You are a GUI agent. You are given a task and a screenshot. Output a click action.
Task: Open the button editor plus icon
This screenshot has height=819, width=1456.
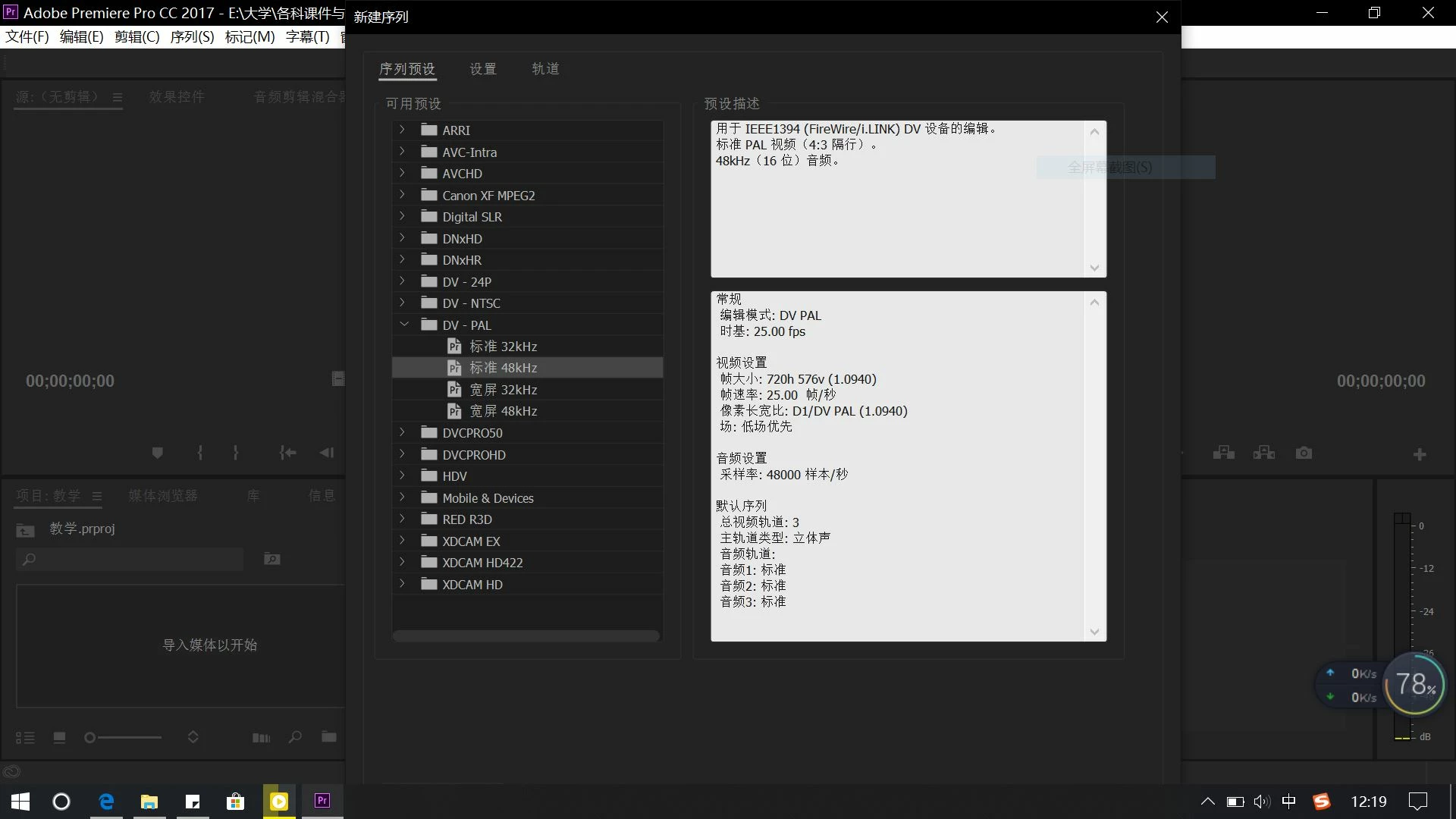coord(1420,454)
